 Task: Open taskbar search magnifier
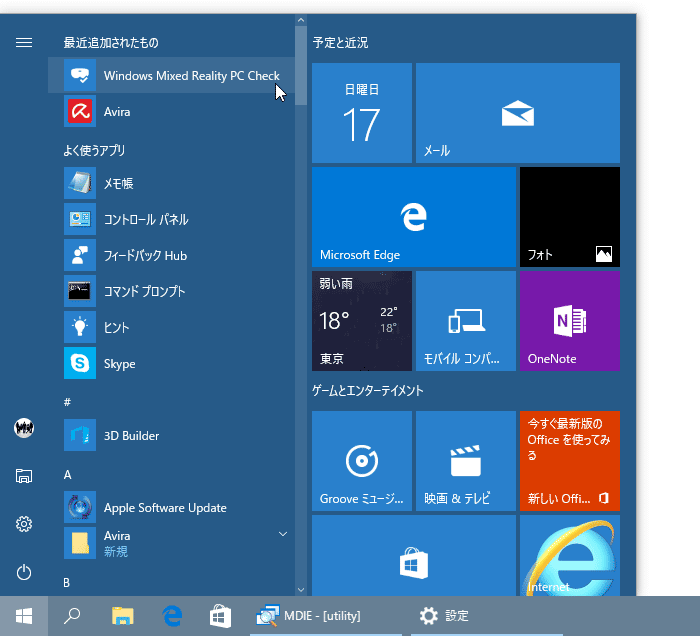72,616
